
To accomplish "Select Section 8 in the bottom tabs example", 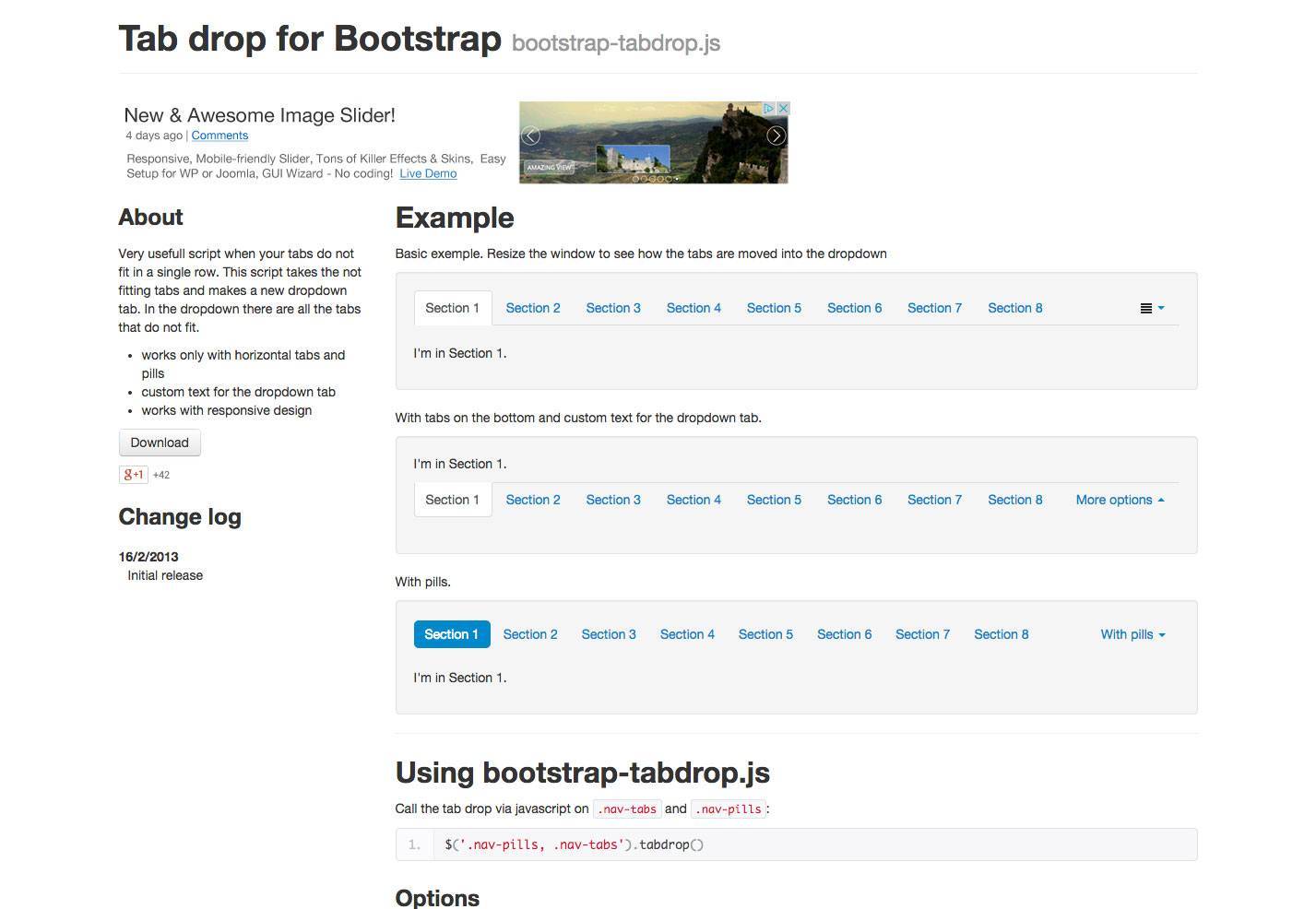I will pyautogui.click(x=1015, y=500).
